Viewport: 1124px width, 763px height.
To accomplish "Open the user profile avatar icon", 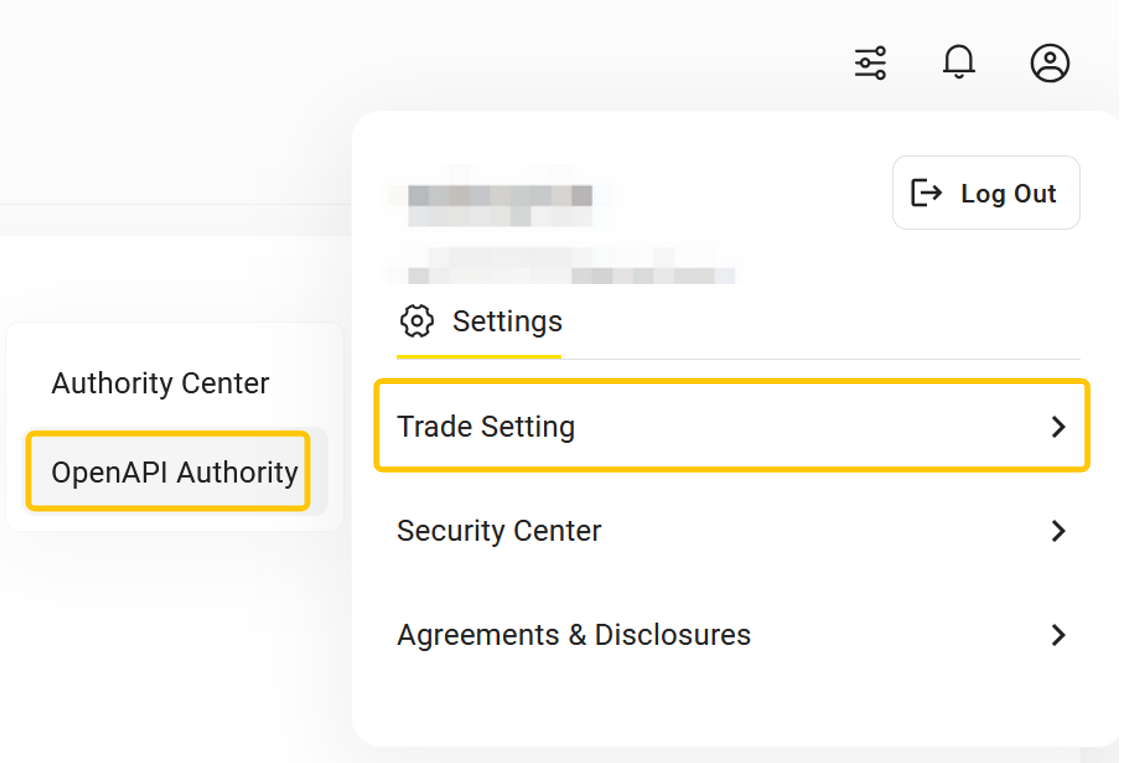I will click(x=1050, y=63).
